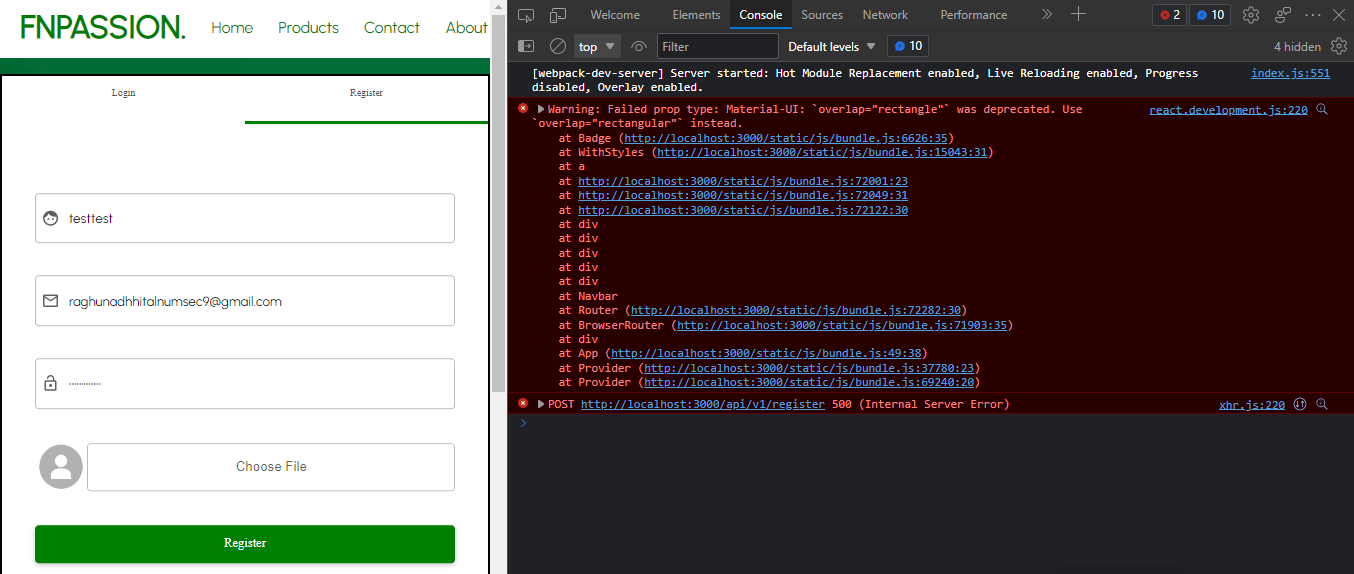
Task: Open the Default levels dropdown
Action: click(x=832, y=46)
